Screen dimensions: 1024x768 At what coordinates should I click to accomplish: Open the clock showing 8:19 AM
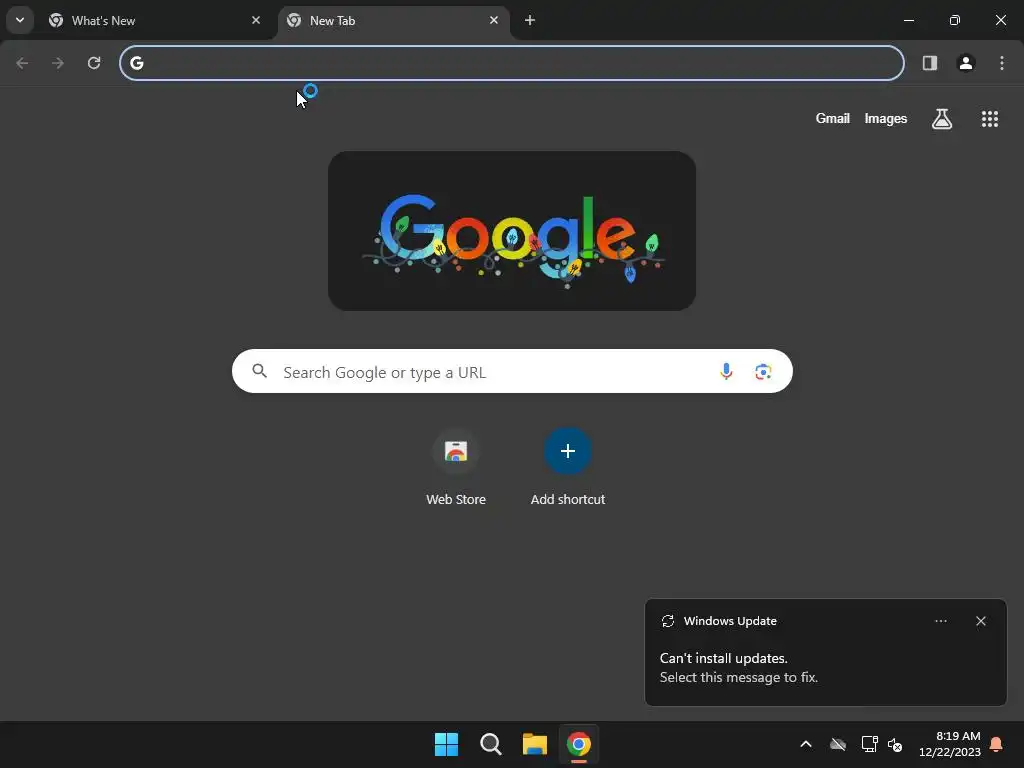(950, 744)
